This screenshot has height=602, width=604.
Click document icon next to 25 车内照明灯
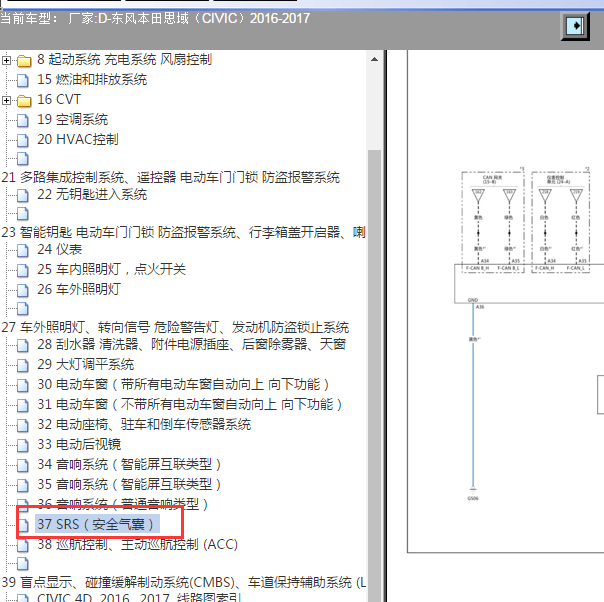tap(23, 270)
